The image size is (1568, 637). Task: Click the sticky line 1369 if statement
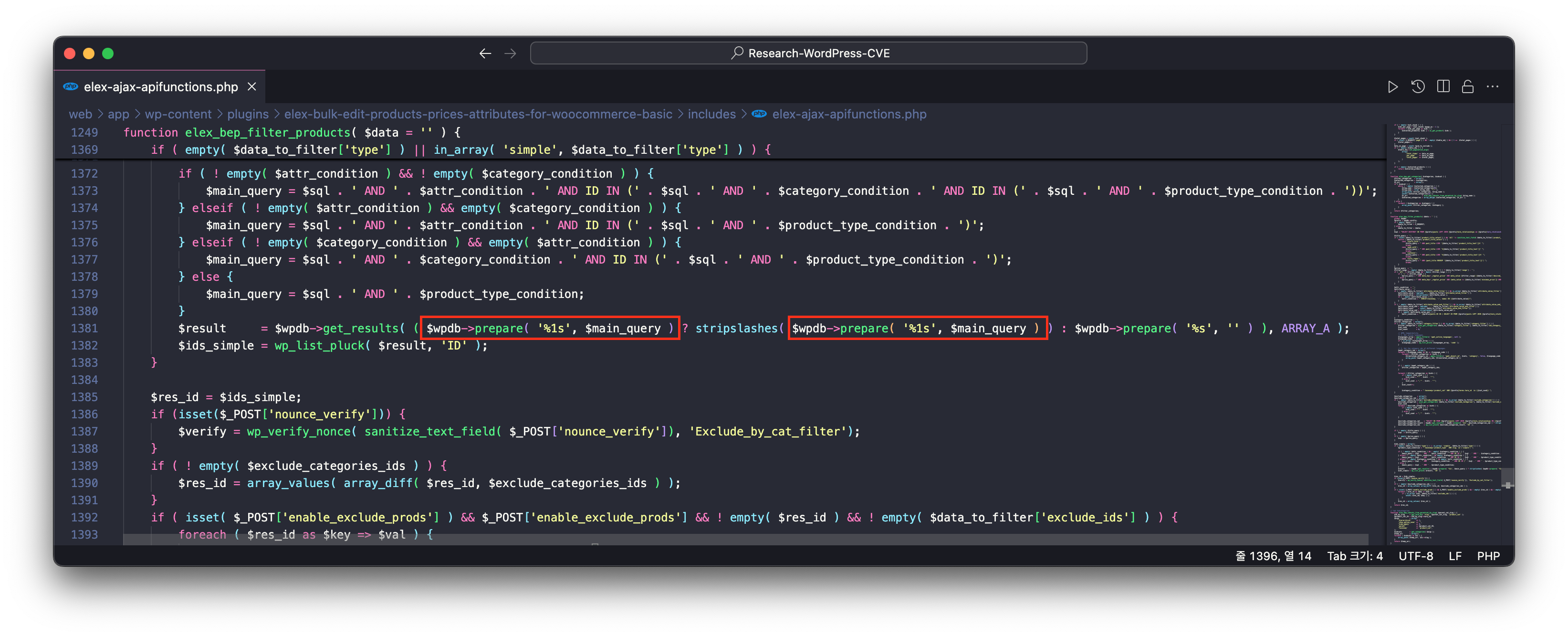tap(461, 149)
